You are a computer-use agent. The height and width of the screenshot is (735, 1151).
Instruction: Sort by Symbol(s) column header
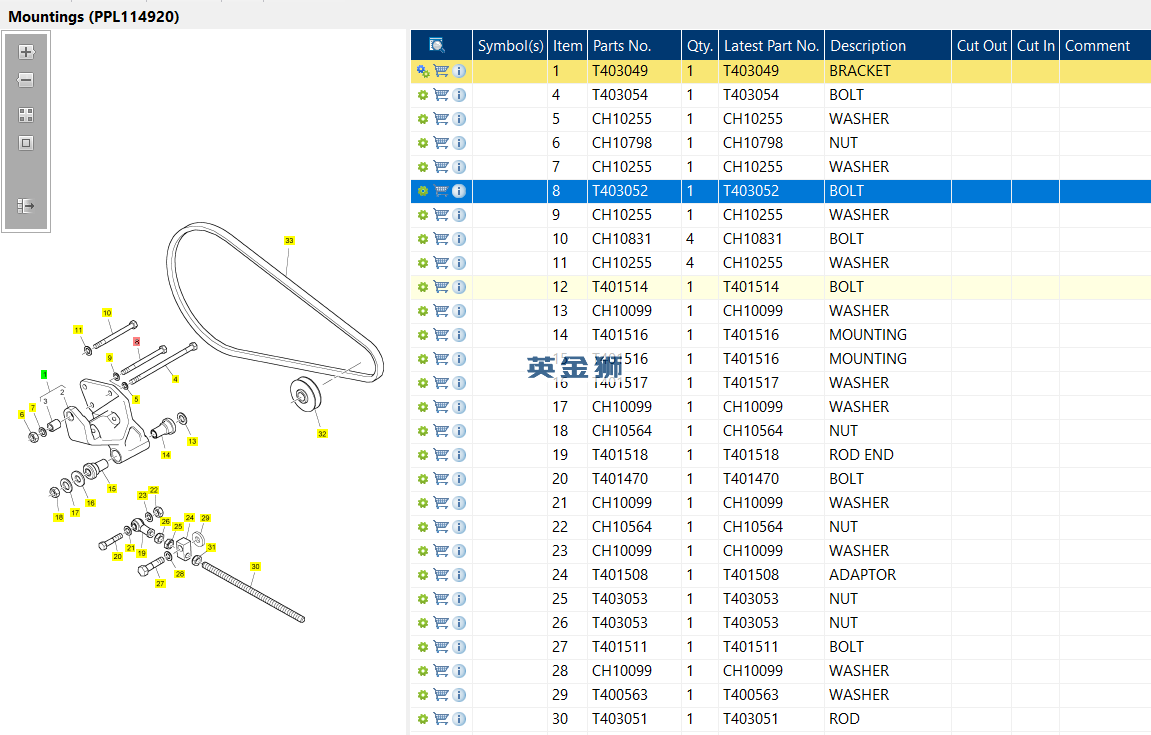(x=510, y=46)
